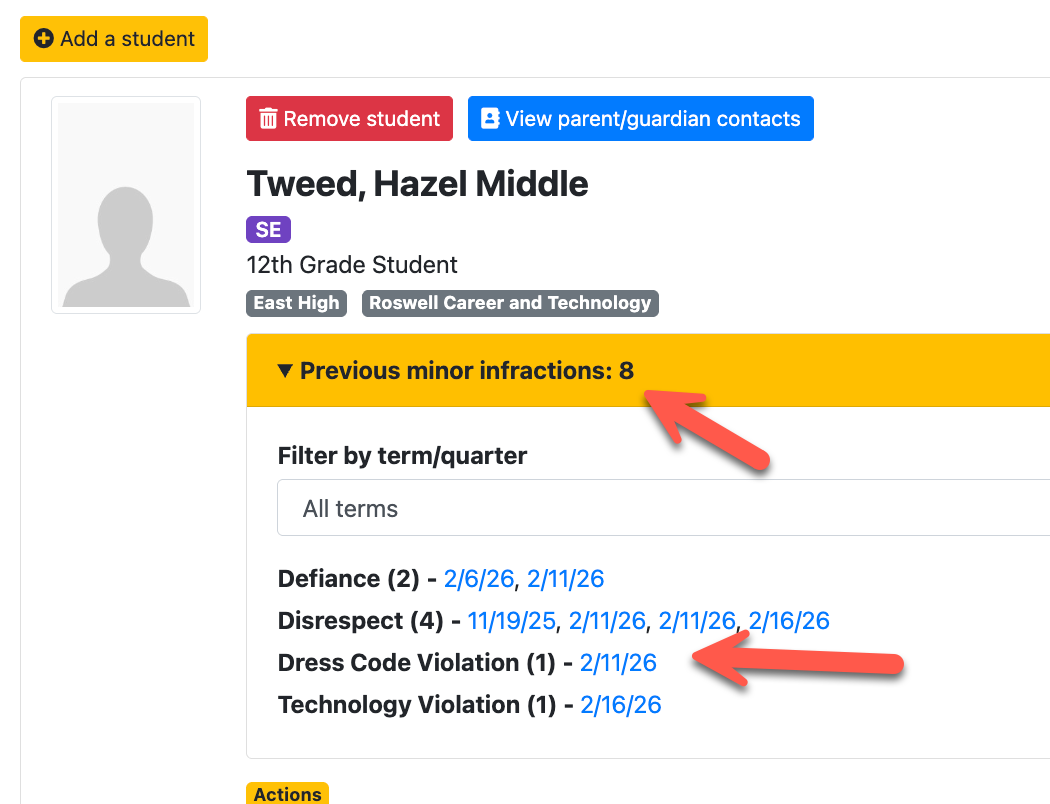Open the Technology Violation 2/16/26 link

coord(620,705)
